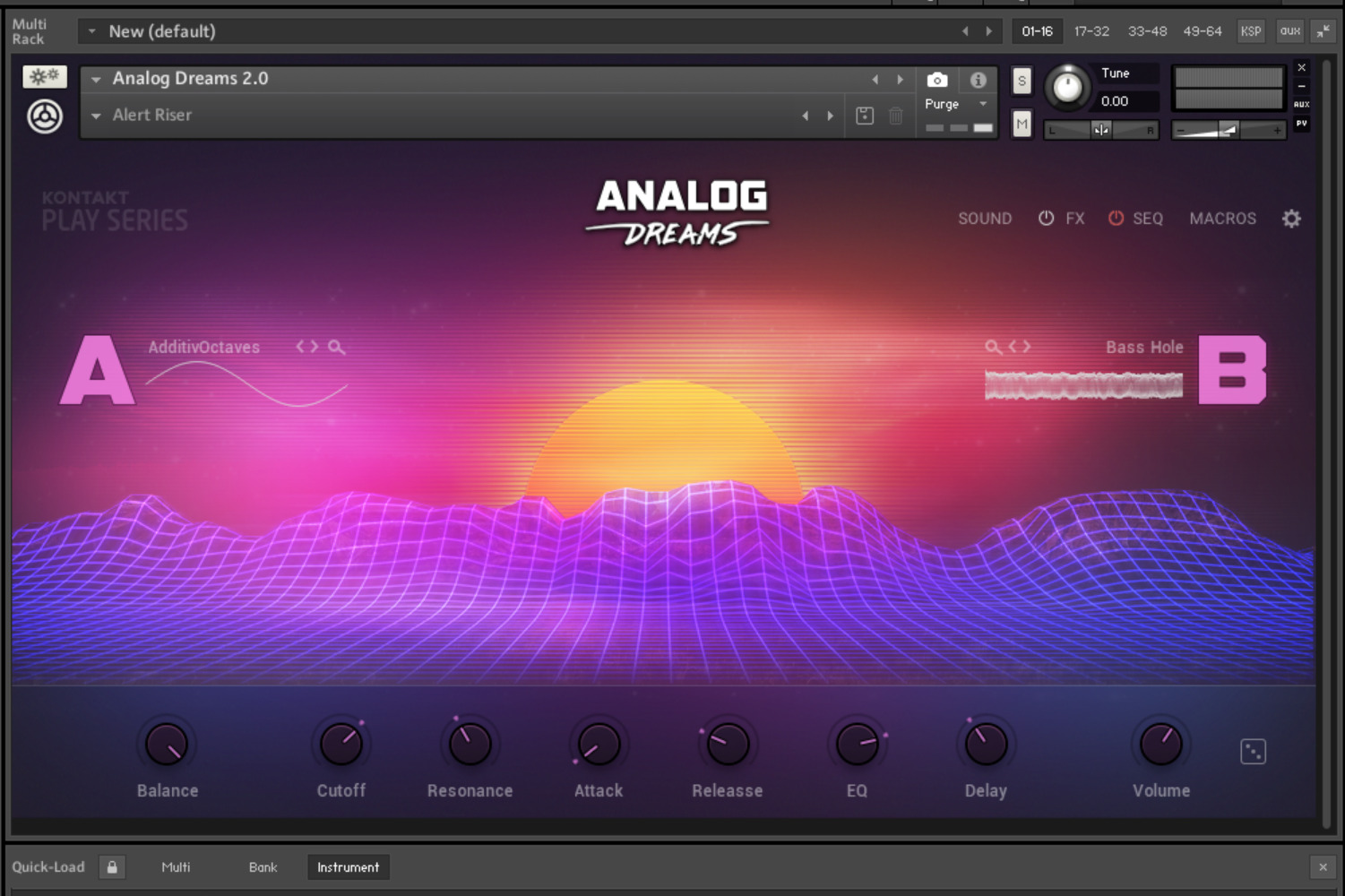The height and width of the screenshot is (896, 1345).
Task: Minimize rack view with the arrows icon
Action: point(1323,31)
